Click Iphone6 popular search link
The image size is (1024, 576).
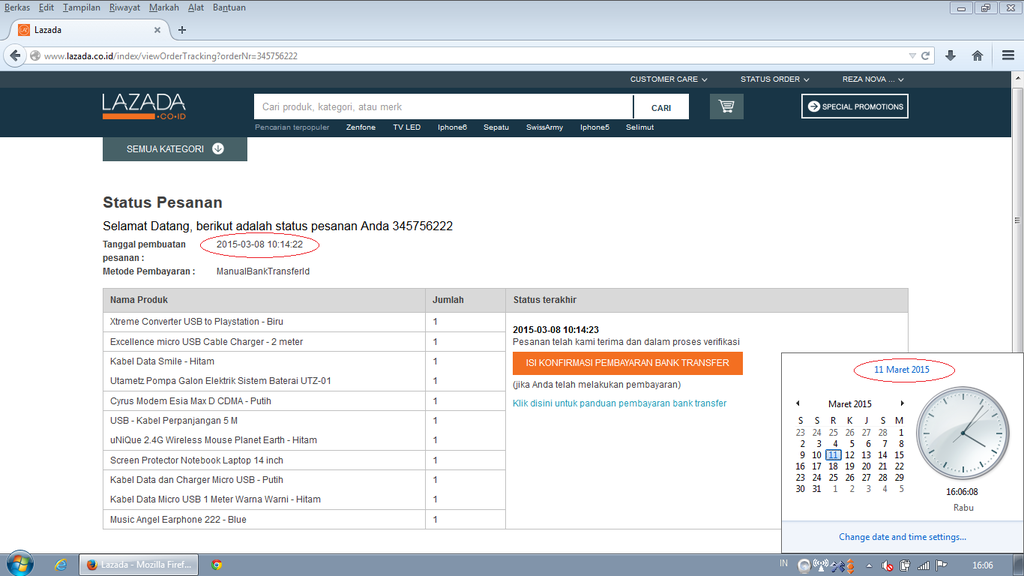pyautogui.click(x=452, y=127)
